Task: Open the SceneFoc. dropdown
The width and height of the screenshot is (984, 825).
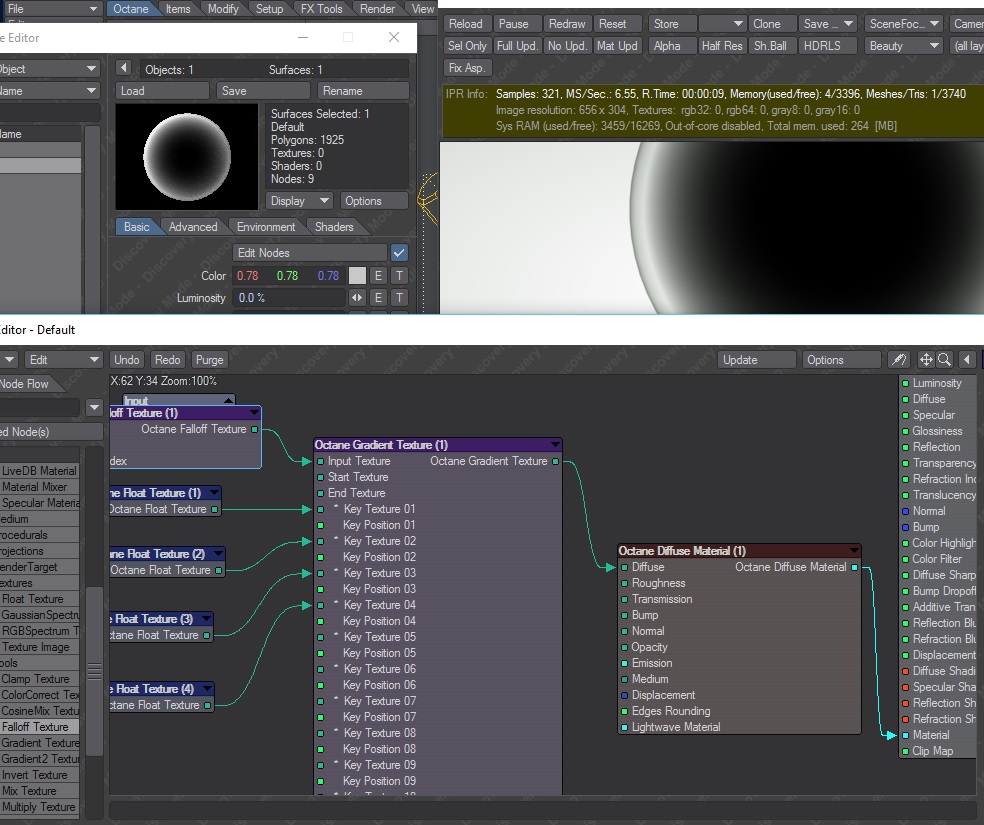Action: [x=904, y=24]
